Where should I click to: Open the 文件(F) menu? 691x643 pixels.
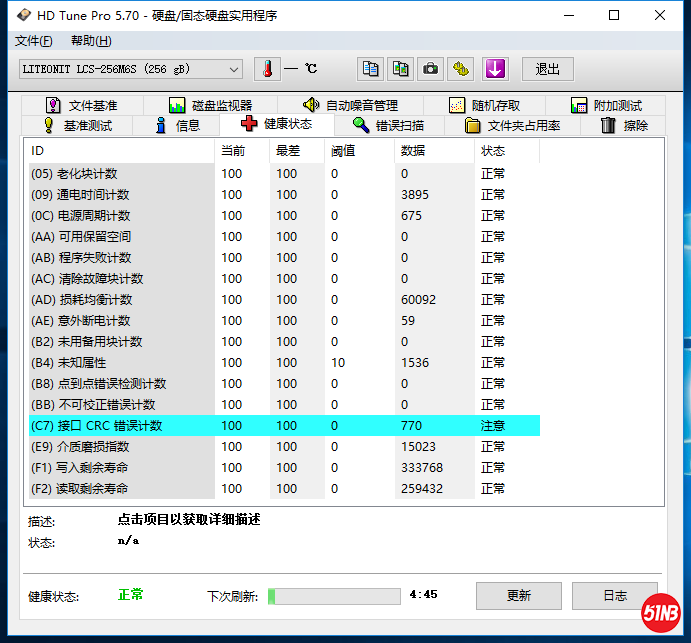pyautogui.click(x=34, y=41)
